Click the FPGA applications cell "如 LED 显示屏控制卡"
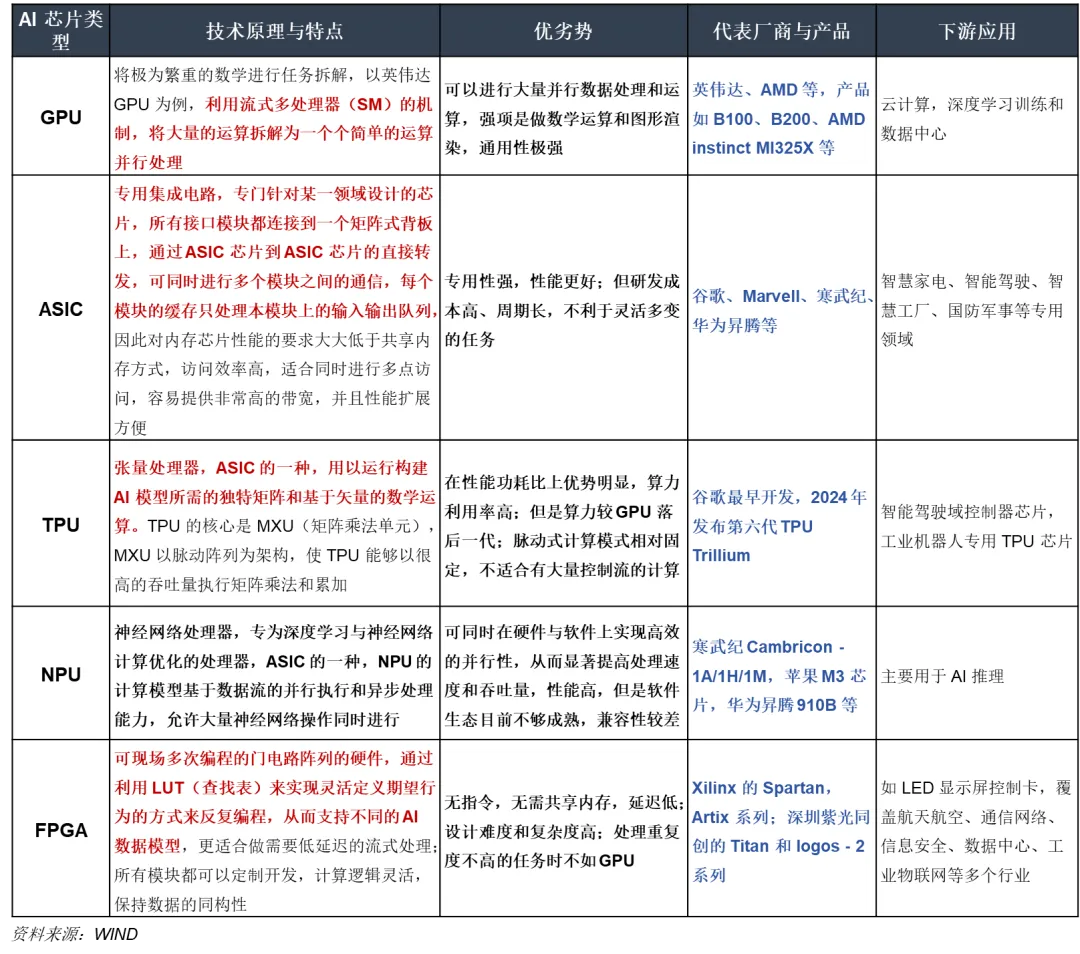This screenshot has width=1080, height=954. pyautogui.click(x=977, y=829)
